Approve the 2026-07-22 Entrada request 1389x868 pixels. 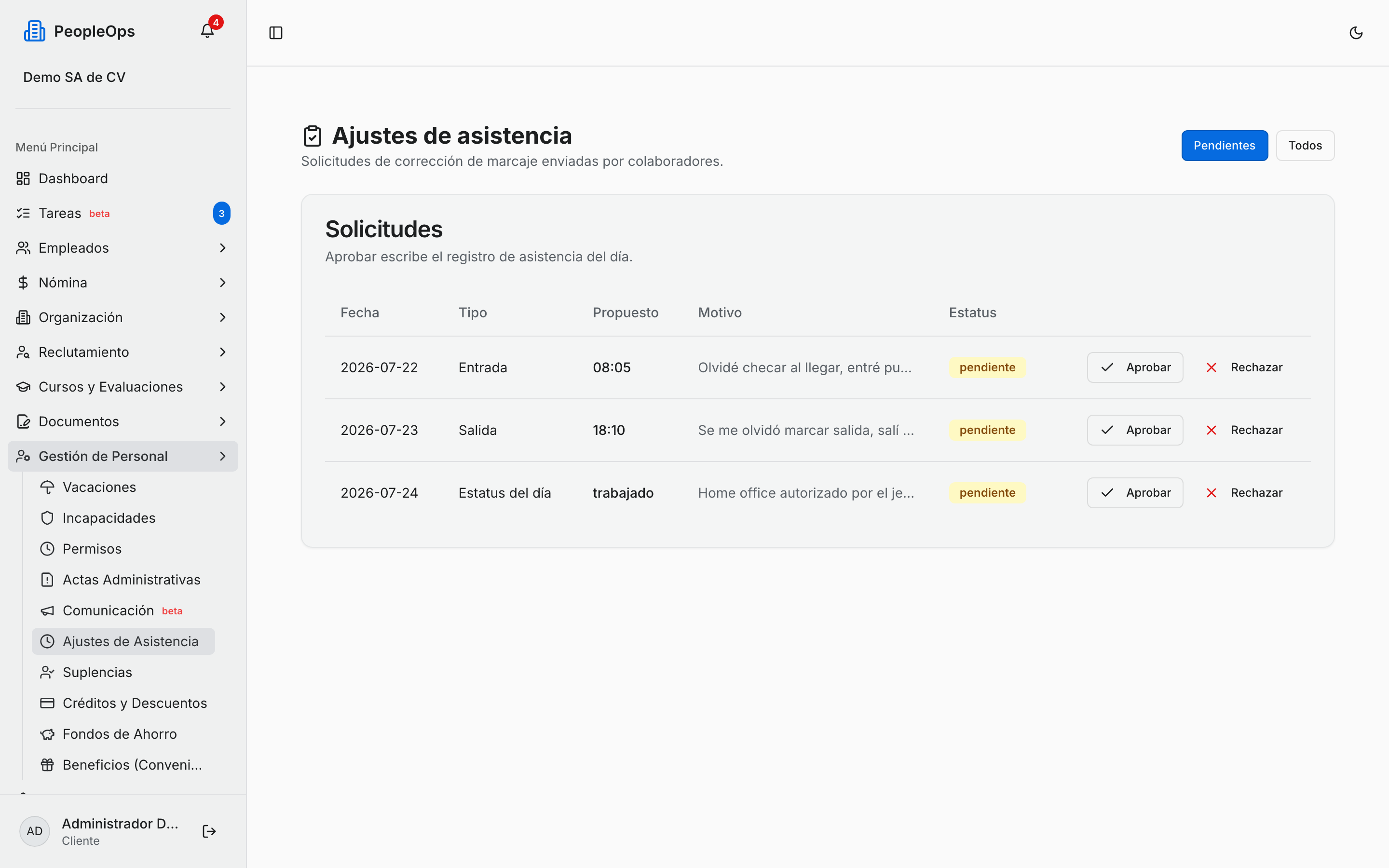pyautogui.click(x=1135, y=367)
